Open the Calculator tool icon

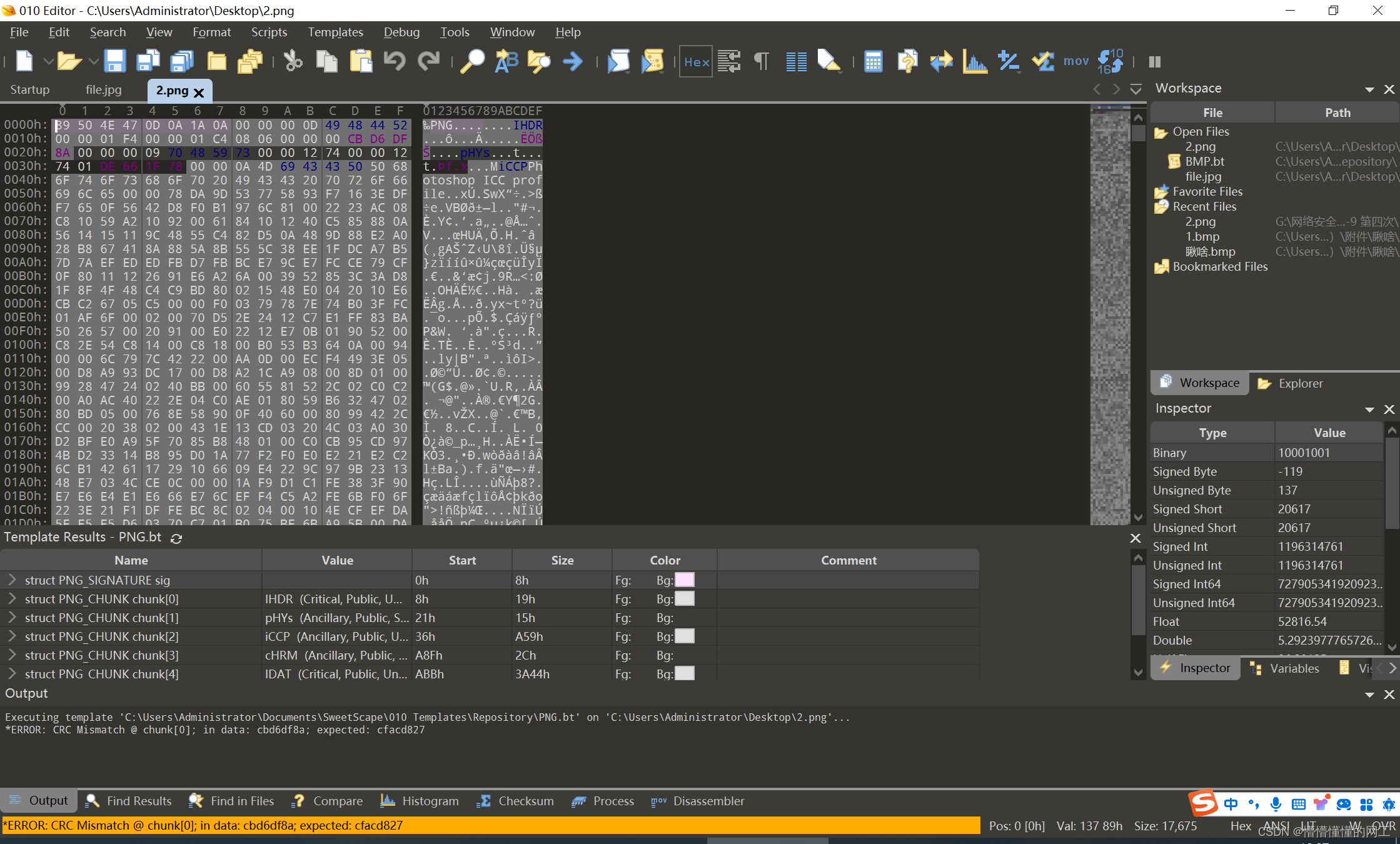click(x=873, y=61)
